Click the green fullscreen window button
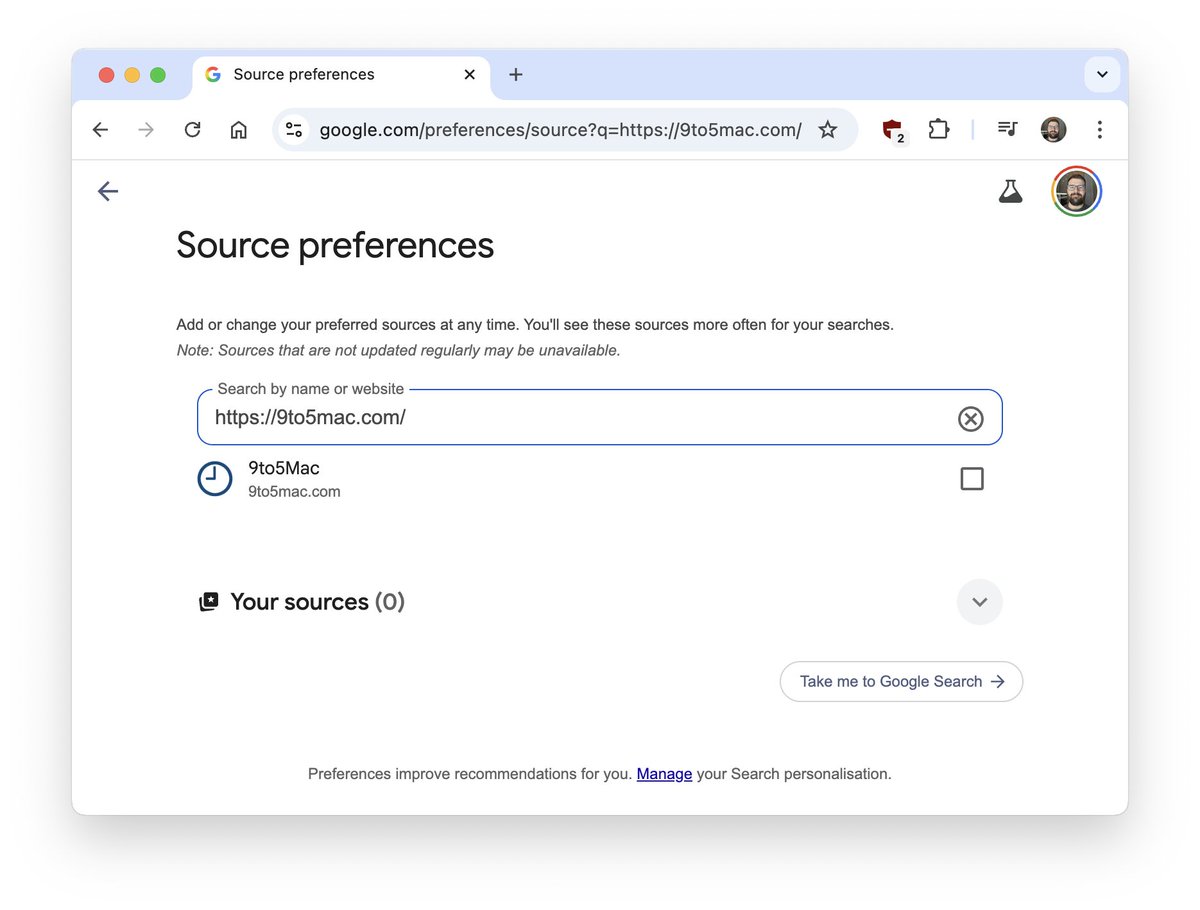Viewport: 1200px width, 910px height. (158, 75)
